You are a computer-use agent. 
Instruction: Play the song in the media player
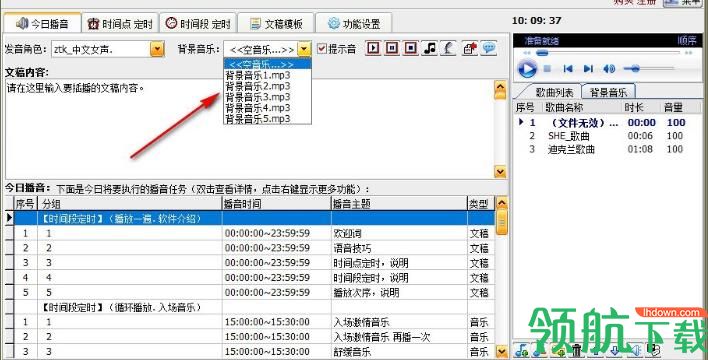coord(526,69)
